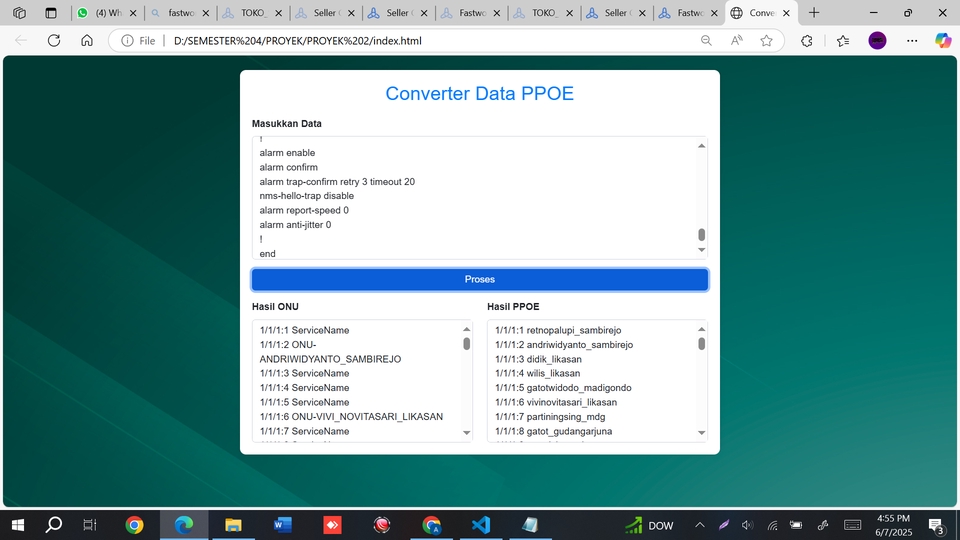
Task: Launch Google Chrome from taskbar
Action: [134, 525]
